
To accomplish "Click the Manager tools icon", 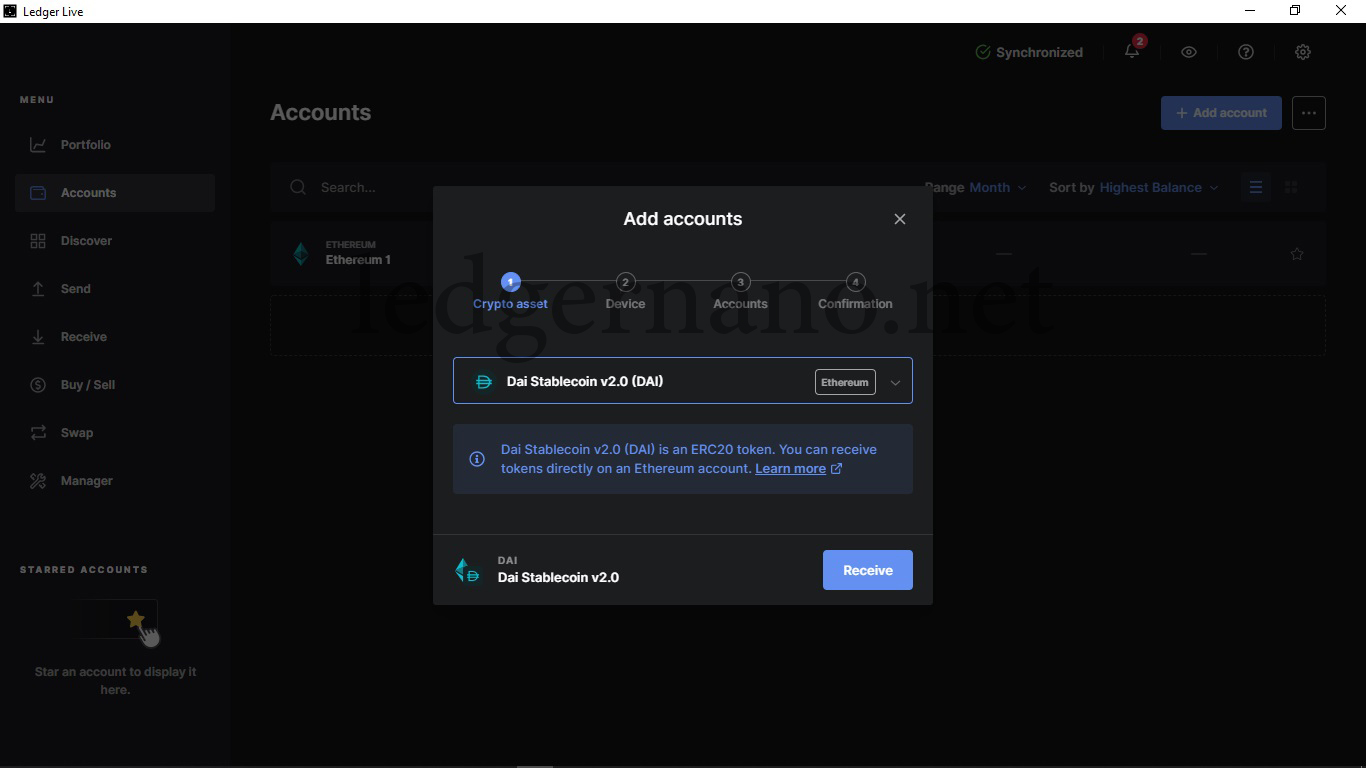I will click(x=38, y=481).
